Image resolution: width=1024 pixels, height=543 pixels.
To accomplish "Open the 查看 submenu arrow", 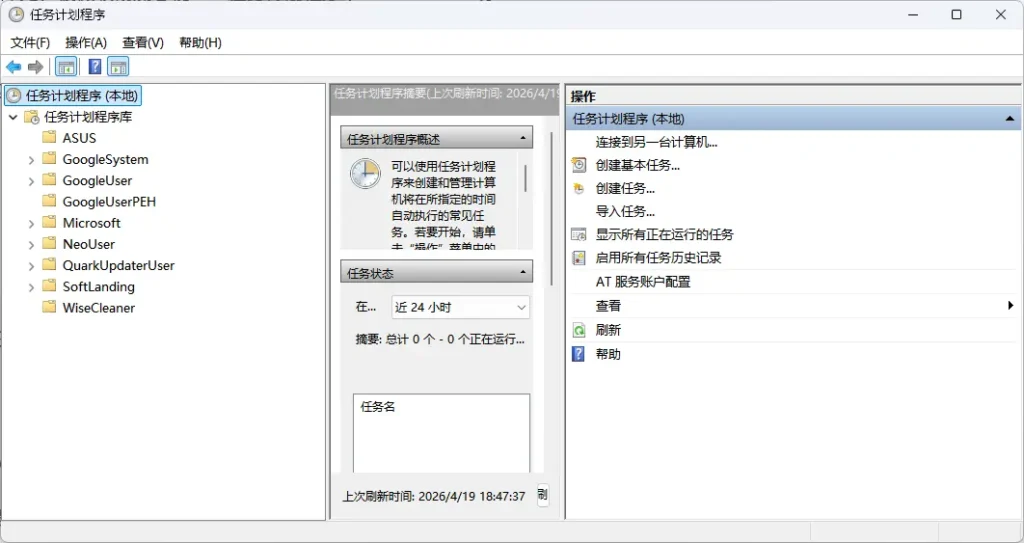I will [1011, 305].
